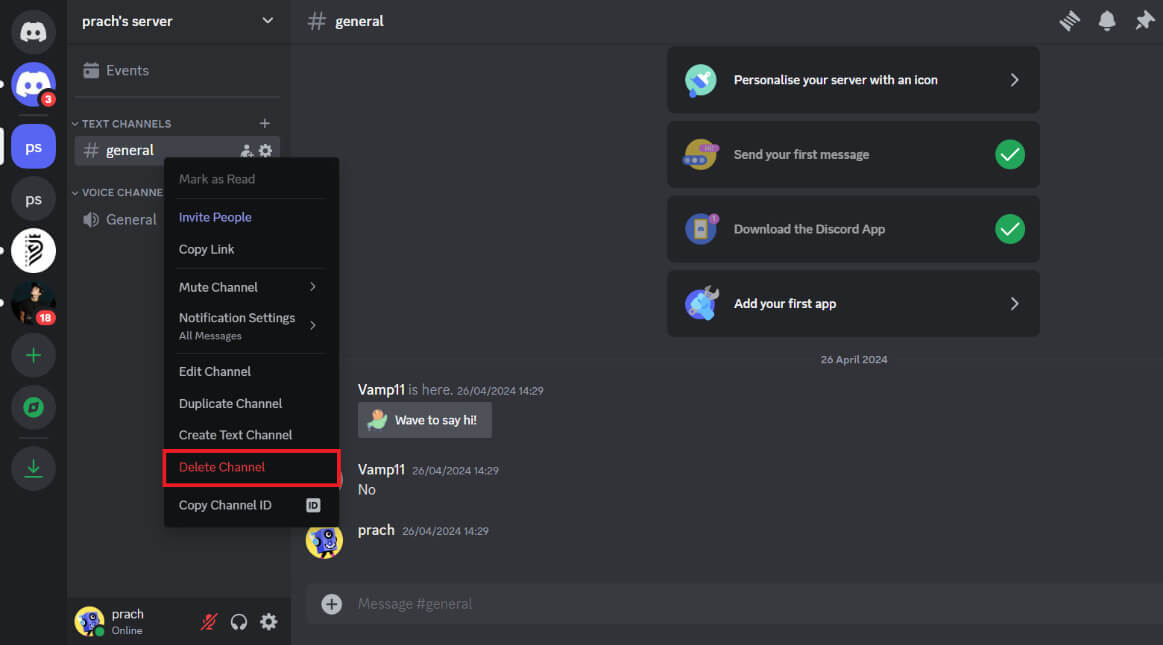Click the Events calendar icon entry
1163x645 pixels.
[x=91, y=70]
